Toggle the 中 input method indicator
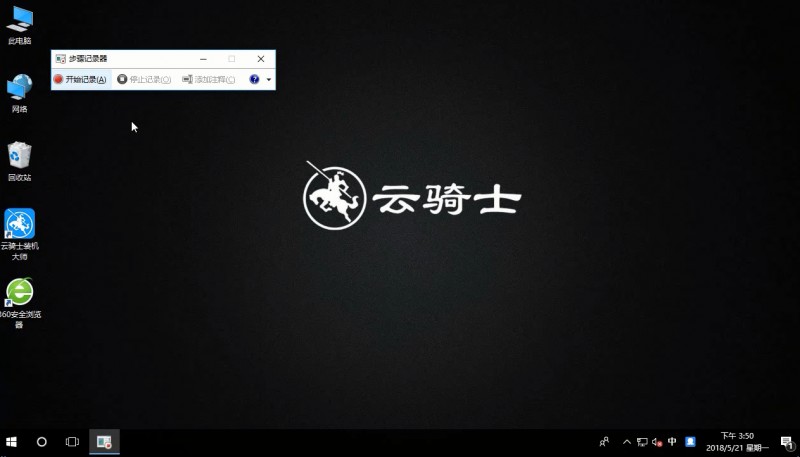The height and width of the screenshot is (457, 800). (672, 442)
